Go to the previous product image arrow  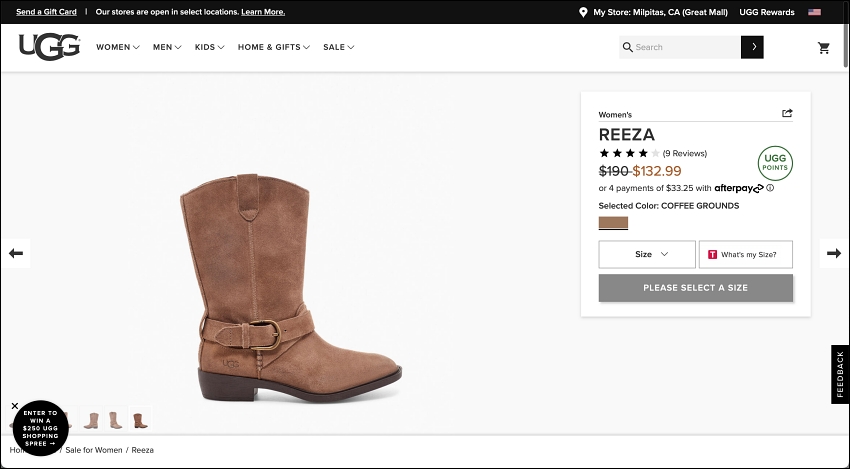tap(16, 253)
